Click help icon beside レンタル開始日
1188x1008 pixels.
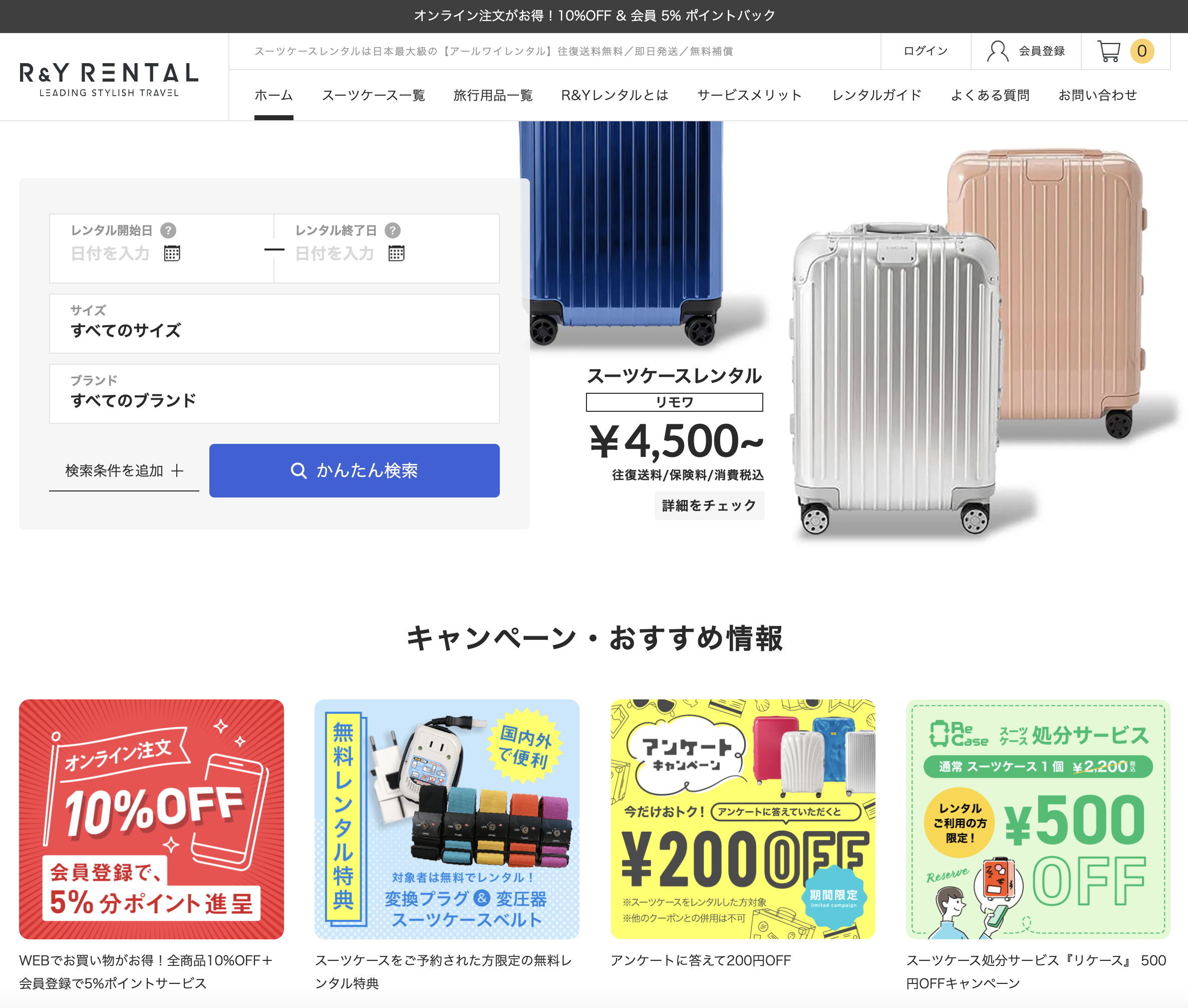click(168, 230)
